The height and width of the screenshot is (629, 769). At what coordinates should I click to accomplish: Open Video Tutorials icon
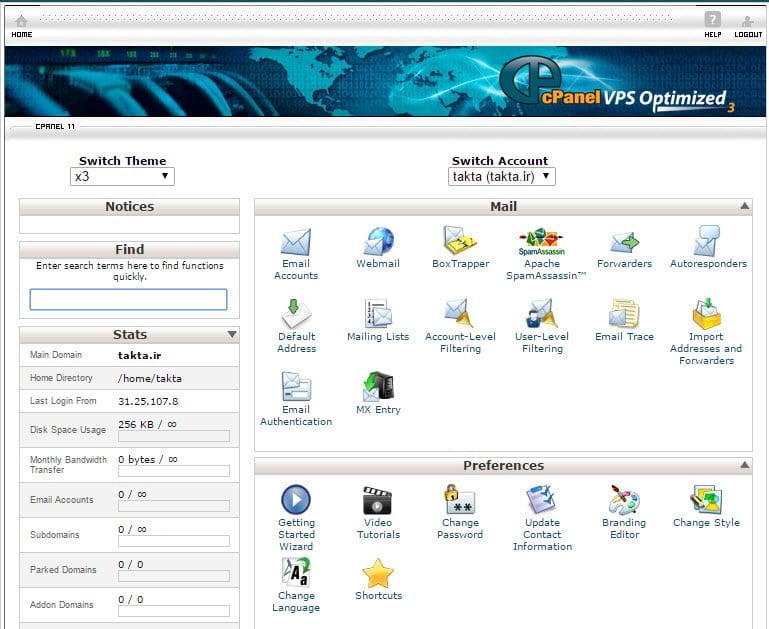point(378,502)
